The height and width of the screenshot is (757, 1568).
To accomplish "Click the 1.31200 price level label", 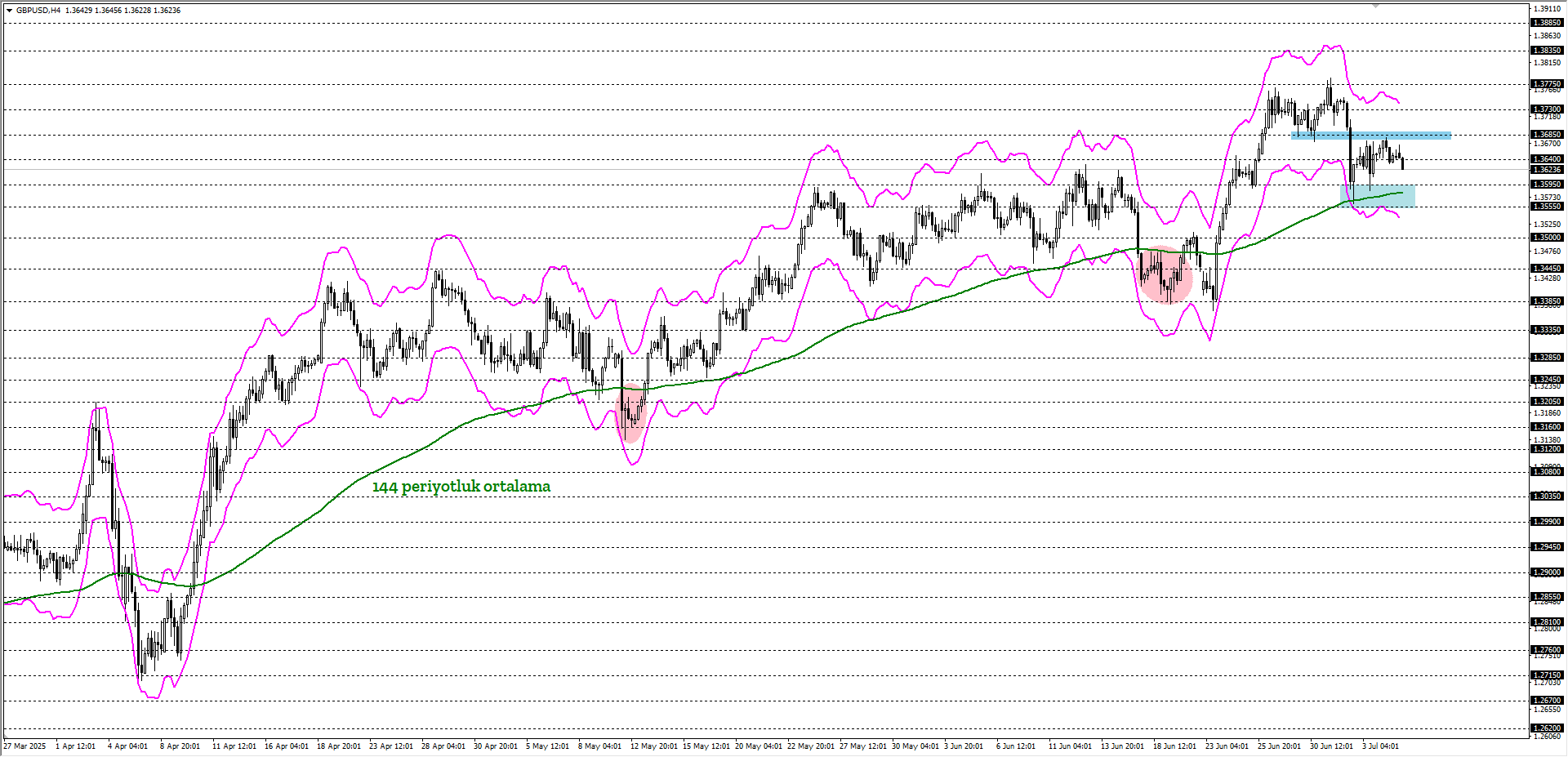I will (1547, 449).
